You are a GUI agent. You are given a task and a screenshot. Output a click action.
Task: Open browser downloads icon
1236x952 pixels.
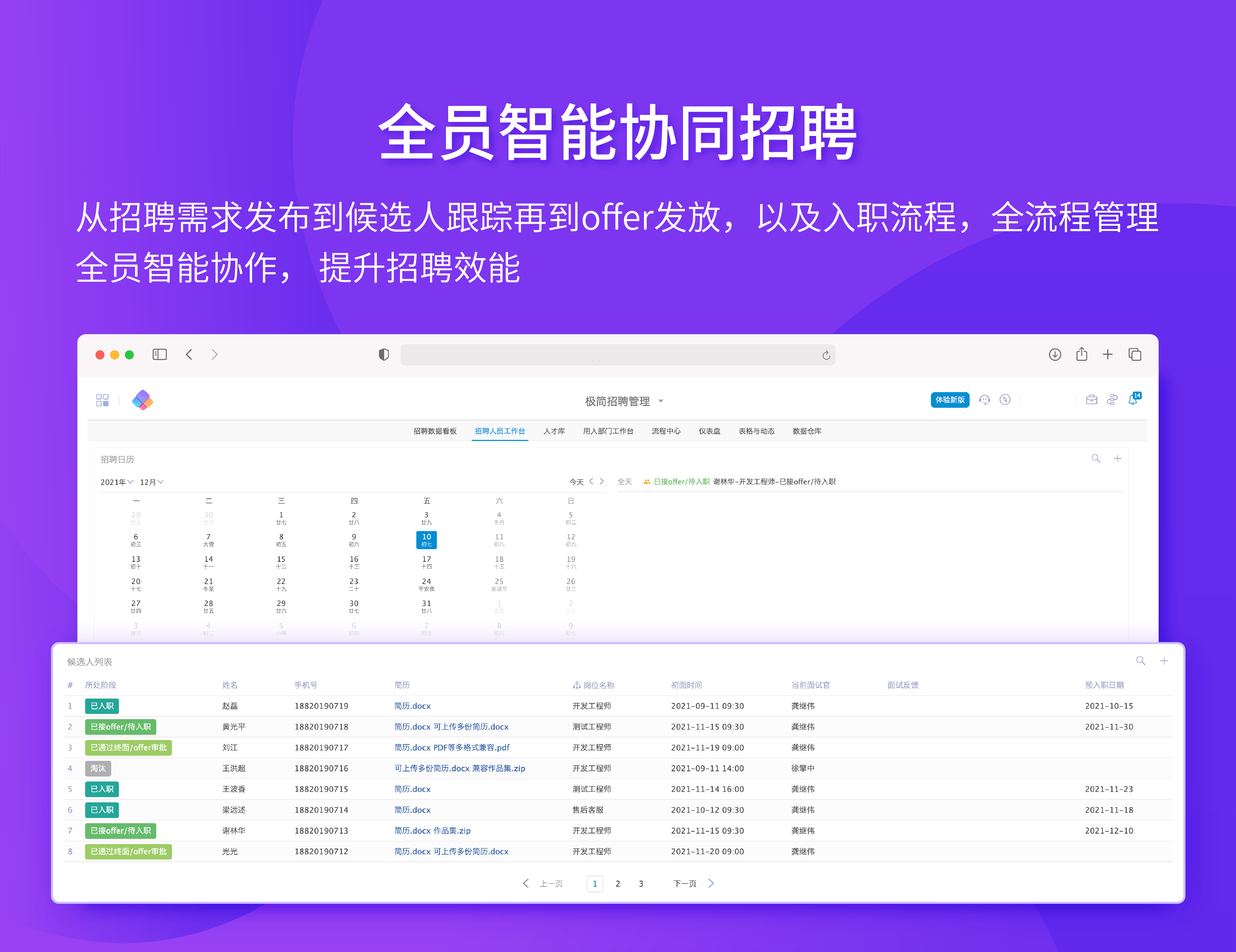point(1055,354)
